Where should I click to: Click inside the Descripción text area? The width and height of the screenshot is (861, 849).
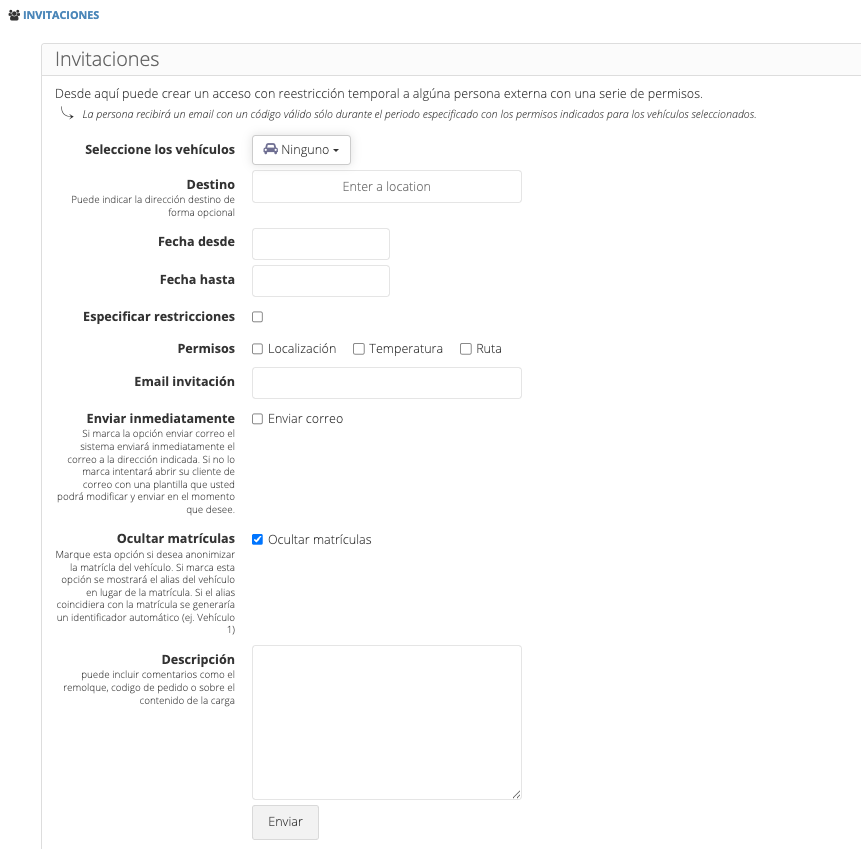click(386, 722)
